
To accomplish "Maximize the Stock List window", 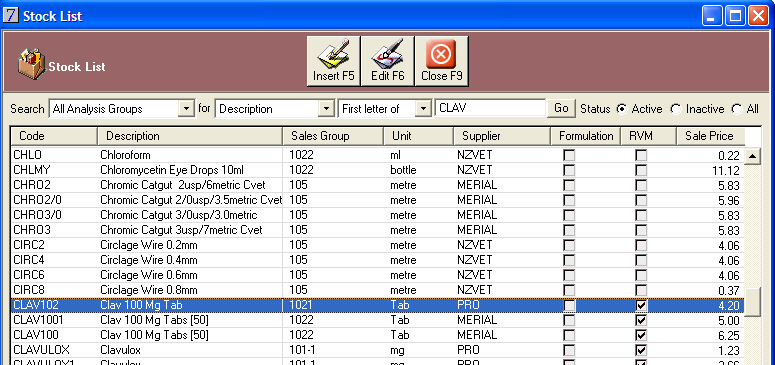I will coord(735,16).
